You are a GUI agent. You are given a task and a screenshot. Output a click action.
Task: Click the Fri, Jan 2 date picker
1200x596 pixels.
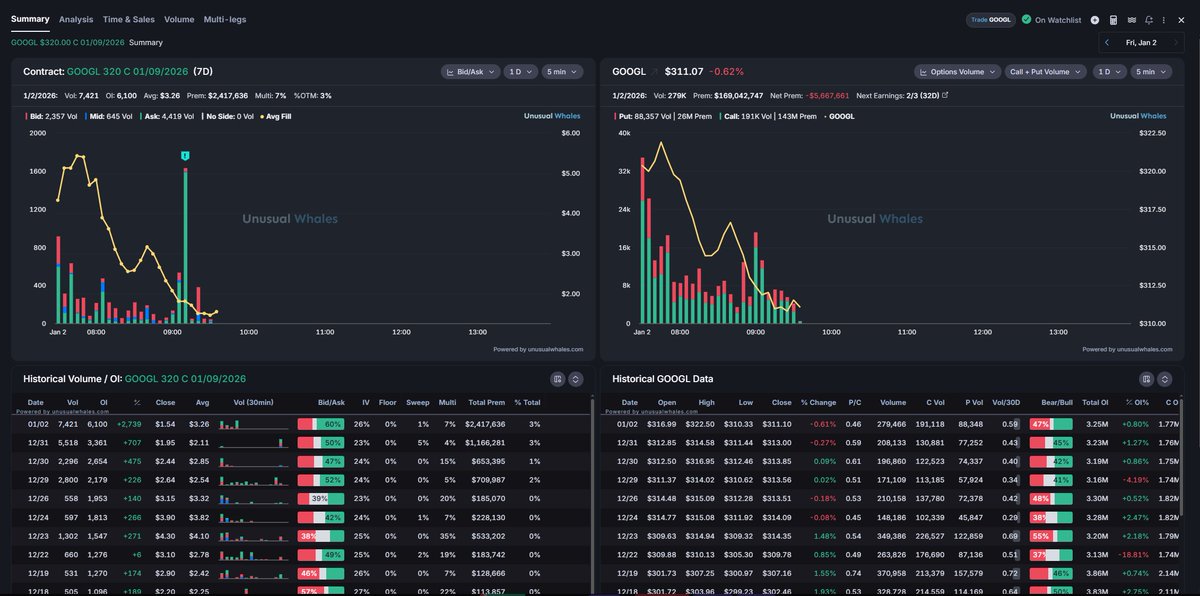click(1141, 42)
